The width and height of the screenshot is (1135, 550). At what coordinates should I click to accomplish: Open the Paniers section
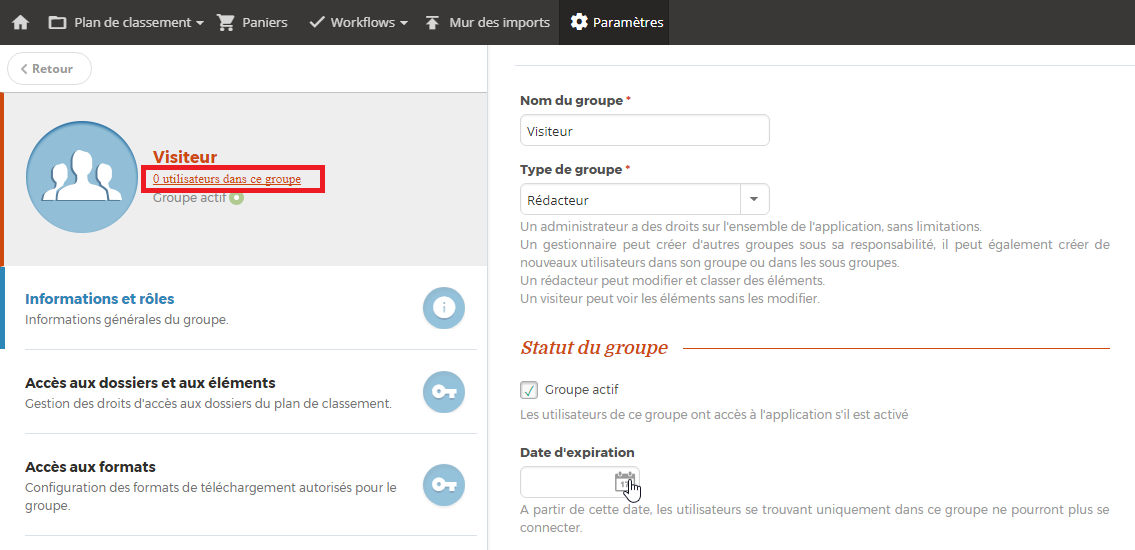pos(253,22)
